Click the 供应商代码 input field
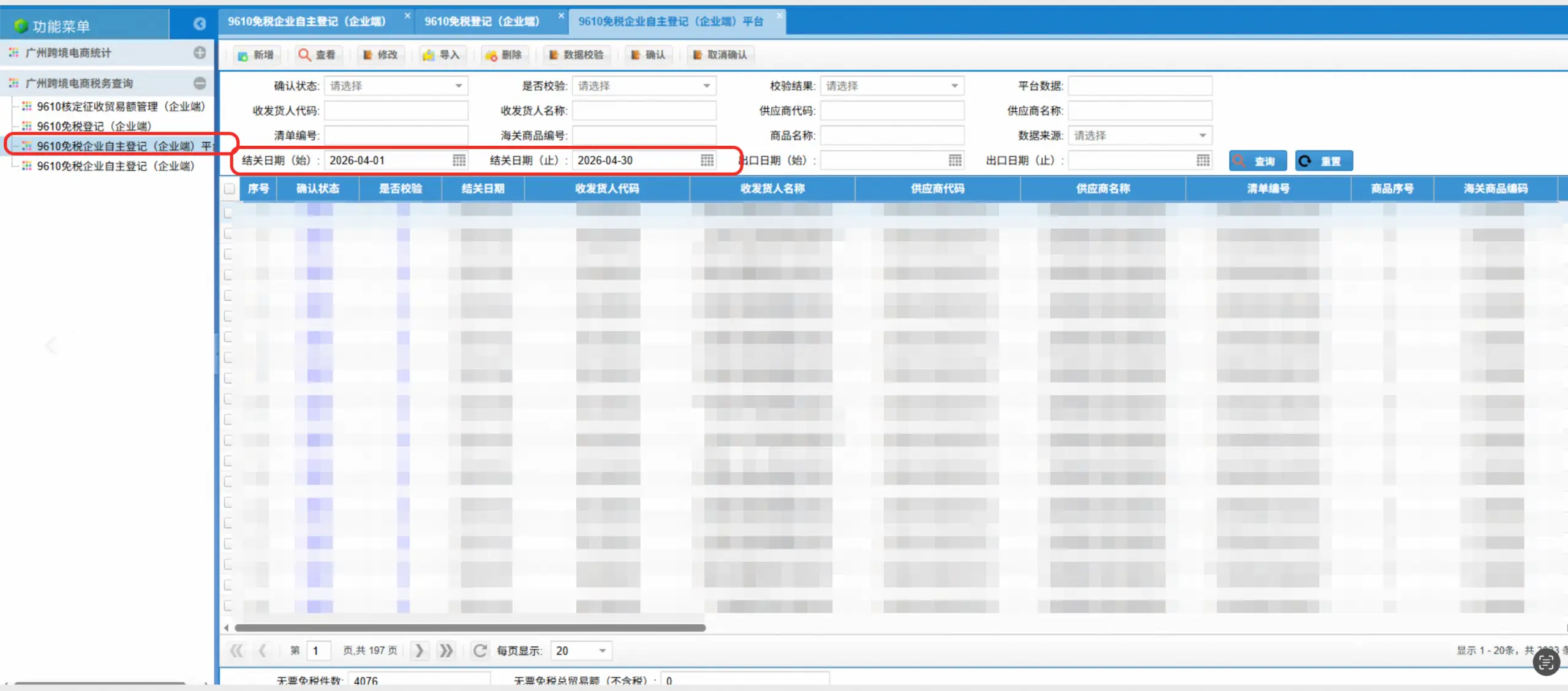 (x=892, y=111)
